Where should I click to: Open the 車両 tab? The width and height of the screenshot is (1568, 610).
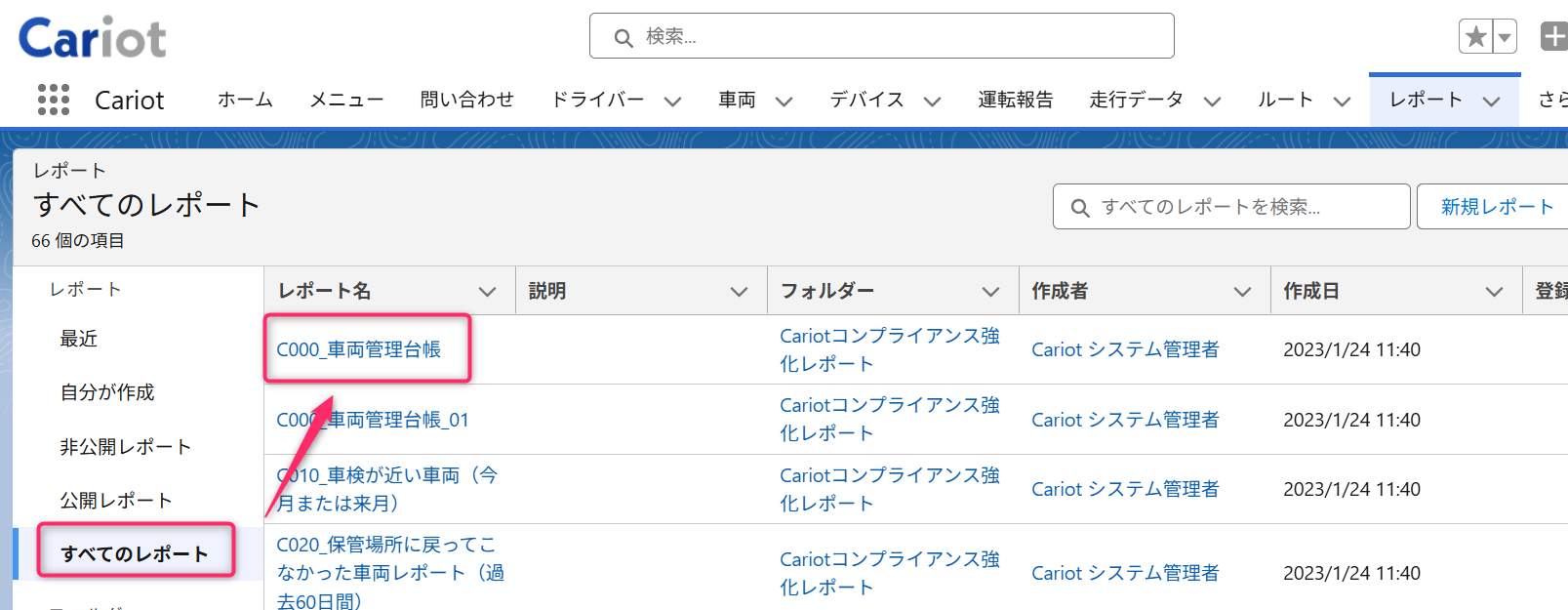[737, 100]
